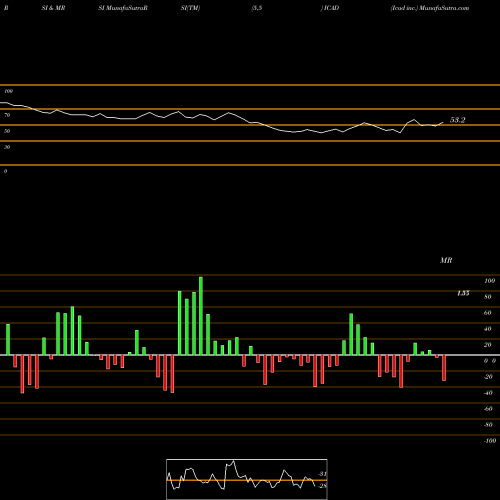Click the MR axis label -100
The height and width of the screenshot is (500, 500).
pyautogui.click(x=489, y=441)
